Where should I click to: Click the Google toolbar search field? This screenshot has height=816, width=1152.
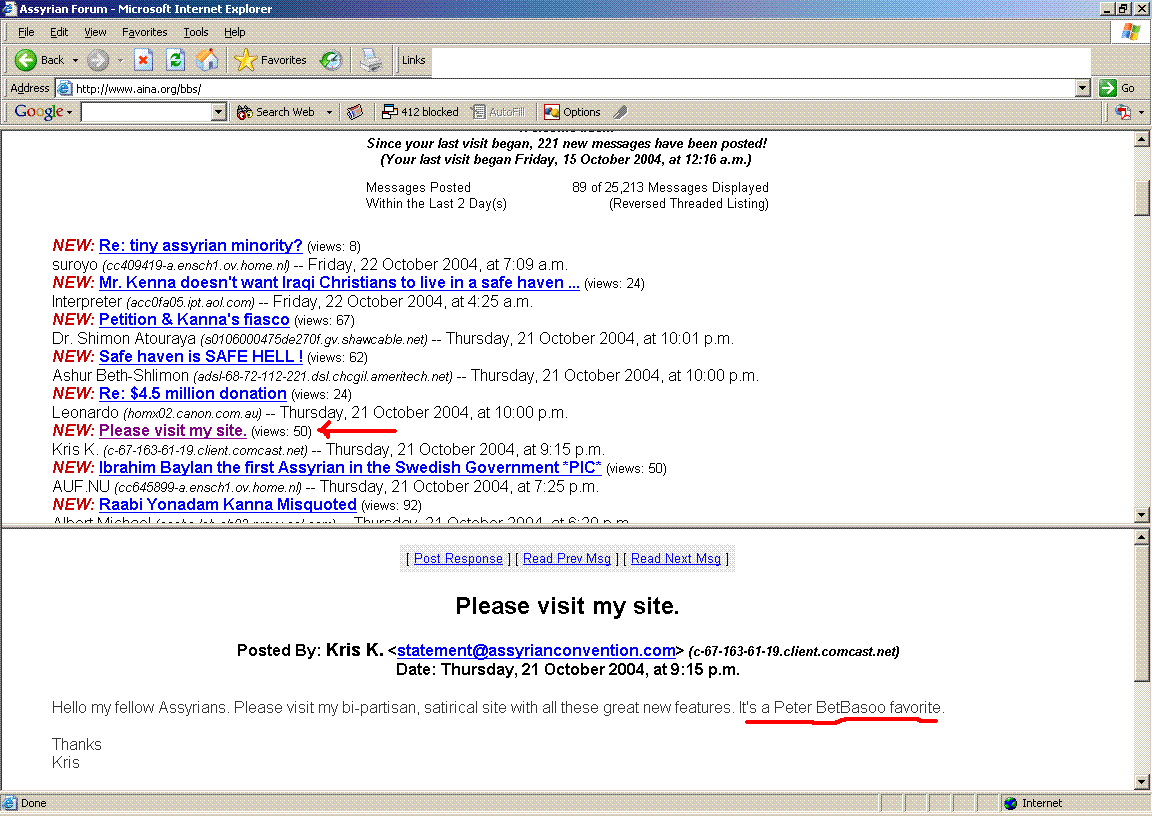pos(146,112)
